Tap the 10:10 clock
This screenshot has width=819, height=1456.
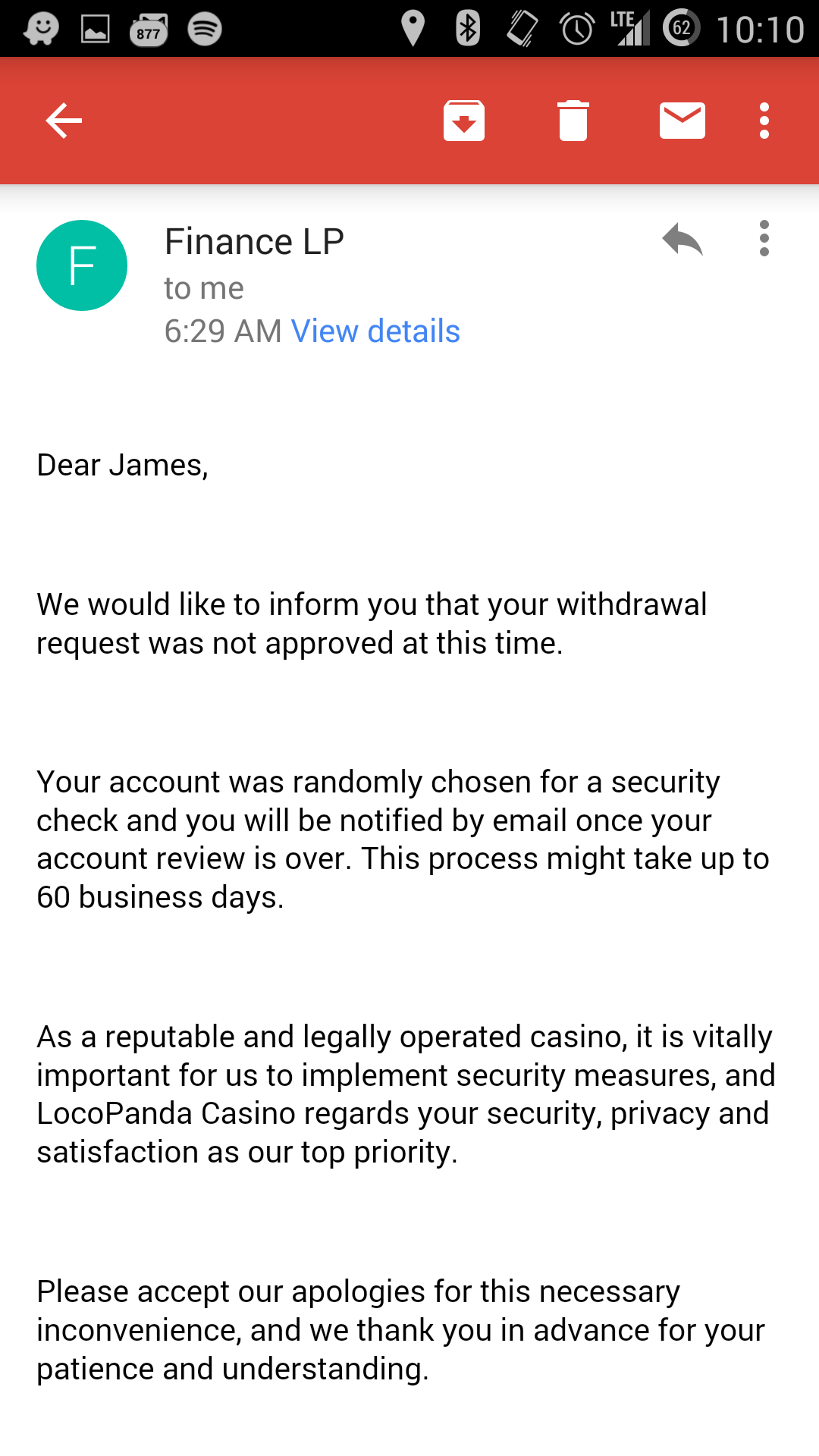point(760,30)
